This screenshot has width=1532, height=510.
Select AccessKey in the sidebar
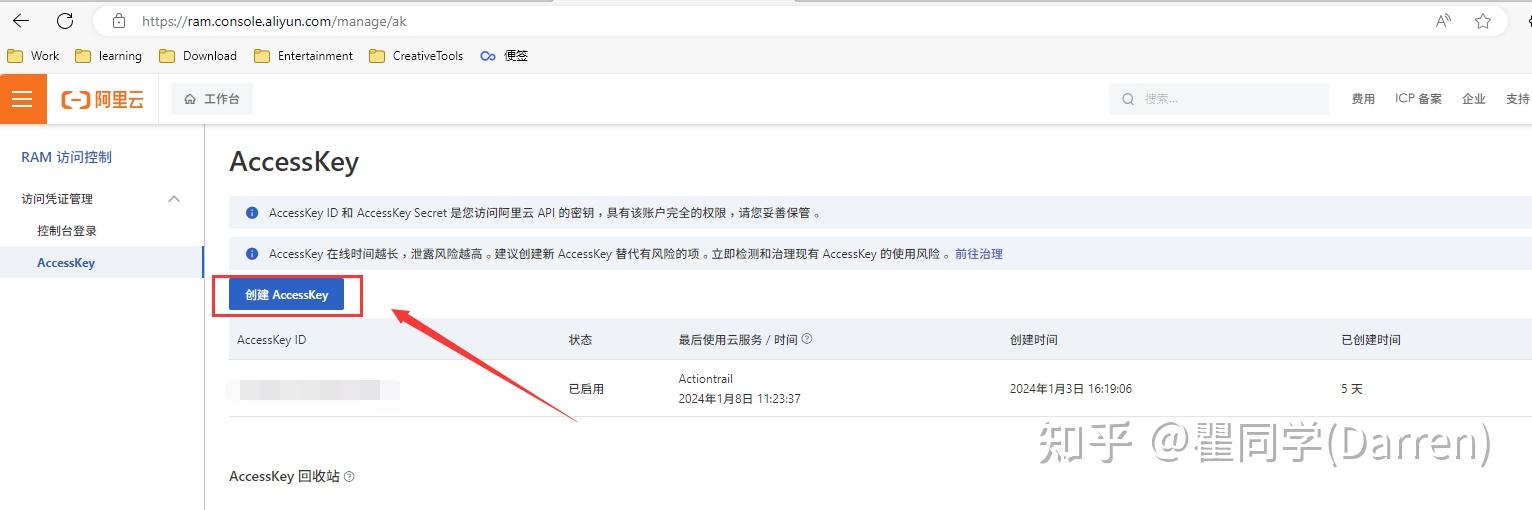click(66, 263)
